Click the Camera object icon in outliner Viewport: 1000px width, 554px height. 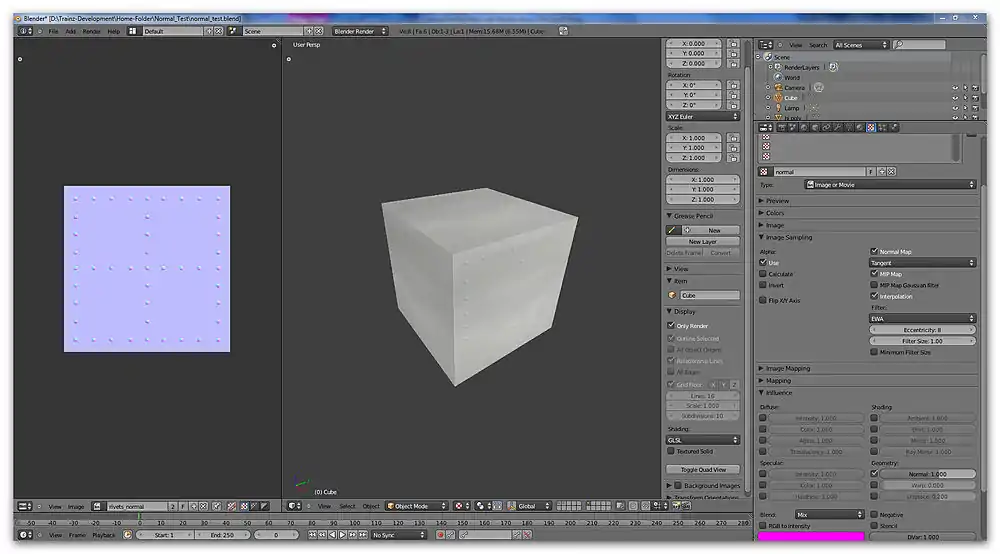(x=778, y=88)
